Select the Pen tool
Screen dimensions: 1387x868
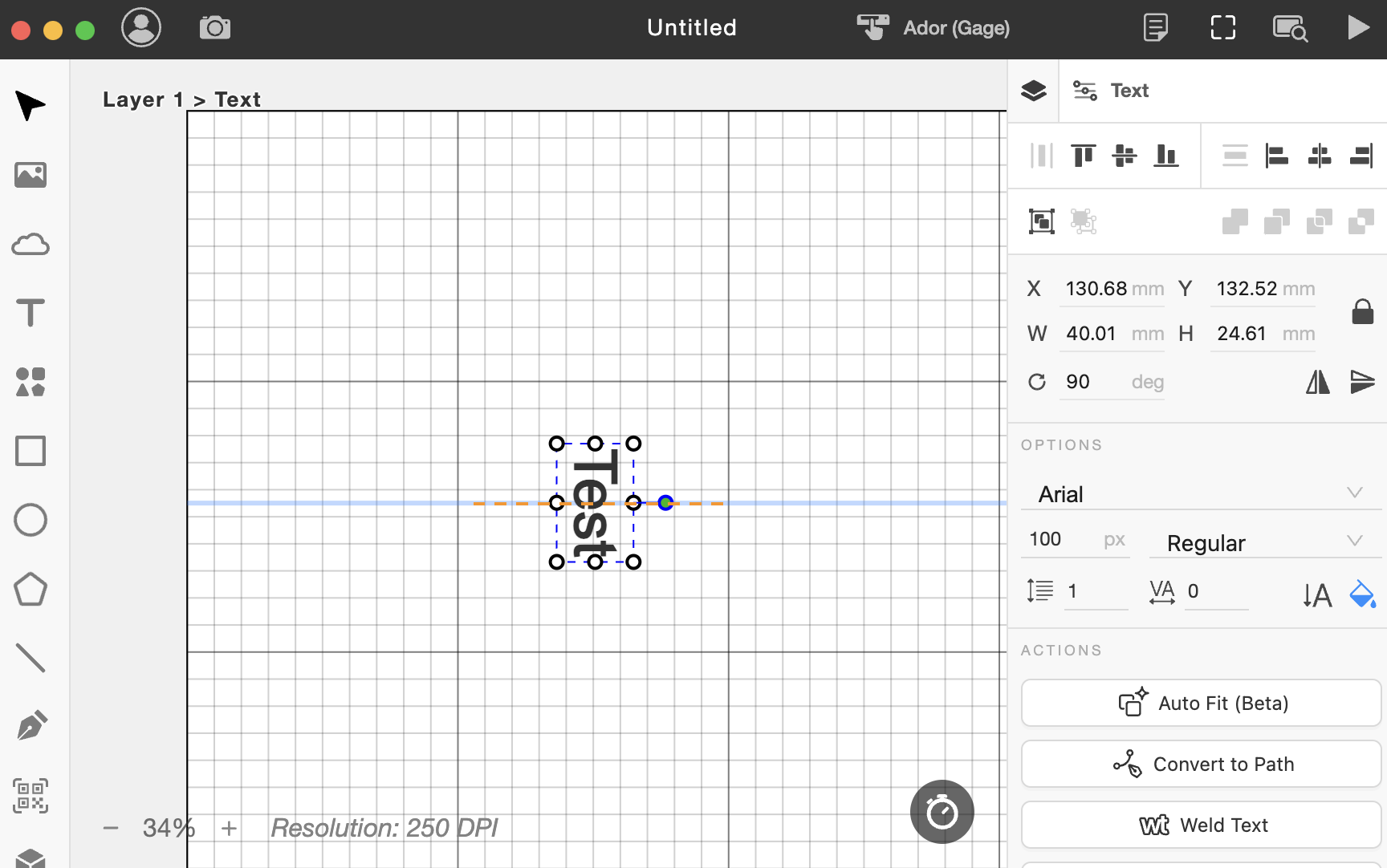31,726
